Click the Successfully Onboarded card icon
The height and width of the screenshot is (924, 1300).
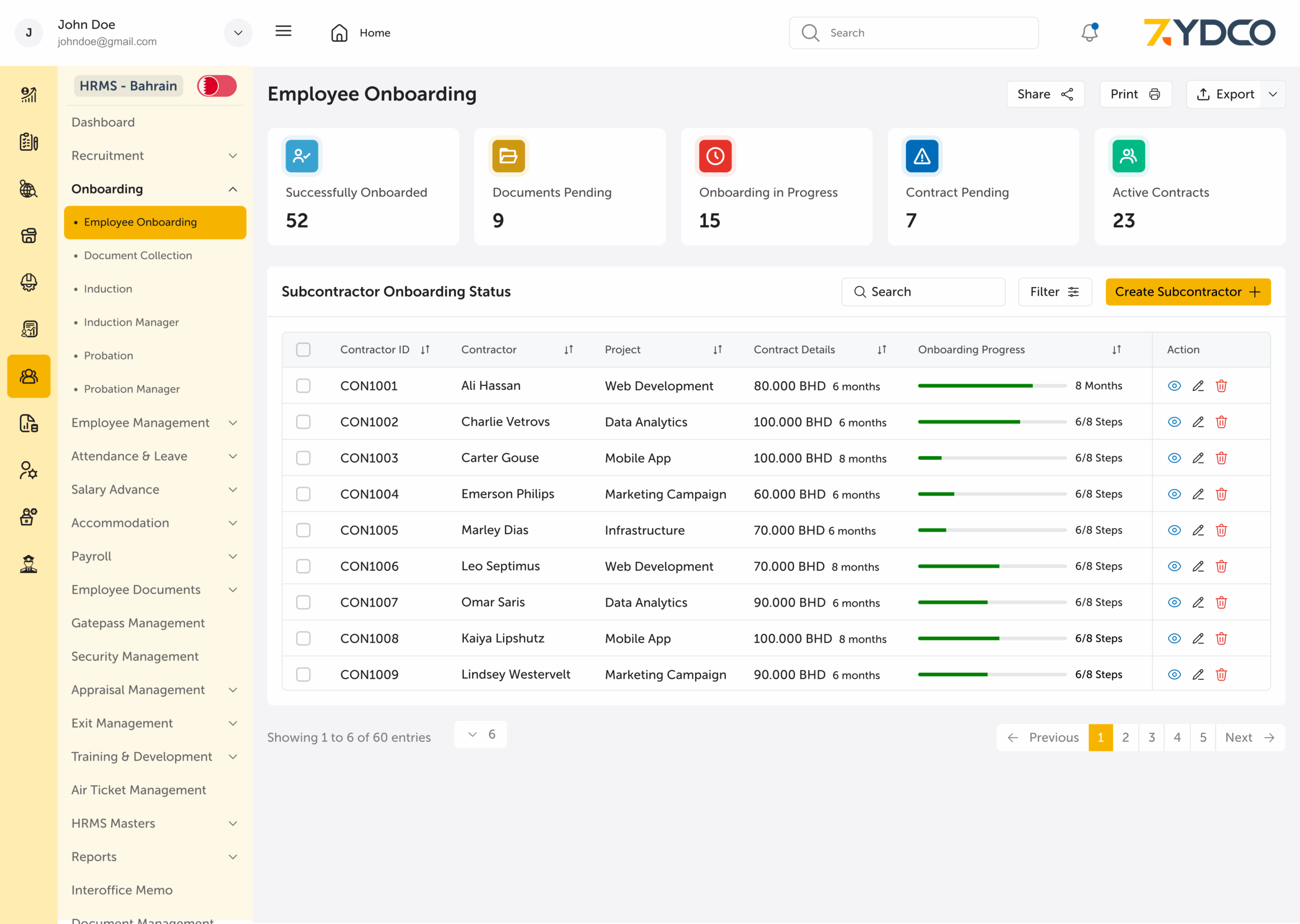(x=302, y=156)
